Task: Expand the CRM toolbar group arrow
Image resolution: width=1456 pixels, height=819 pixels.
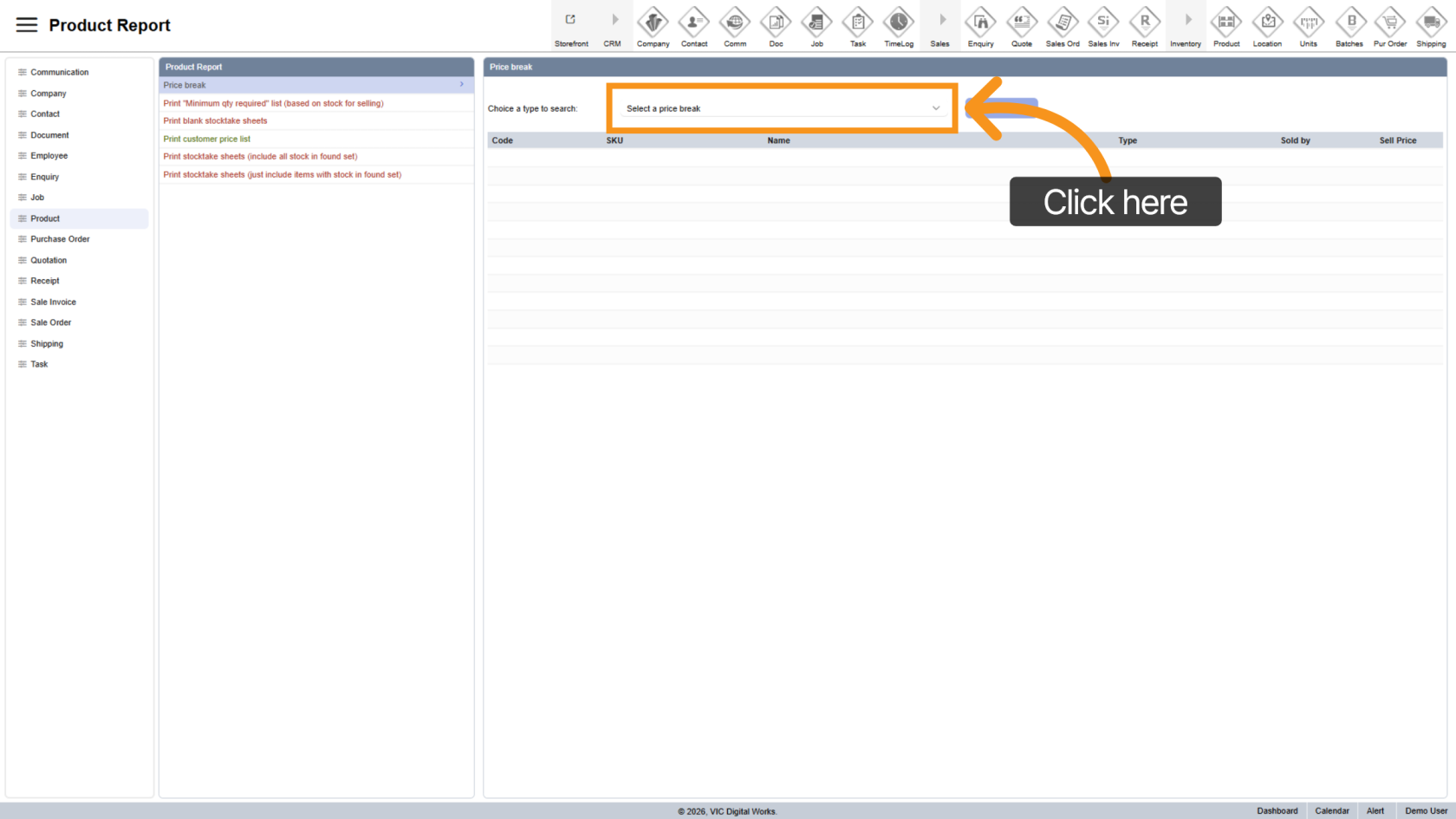Action: (614, 20)
